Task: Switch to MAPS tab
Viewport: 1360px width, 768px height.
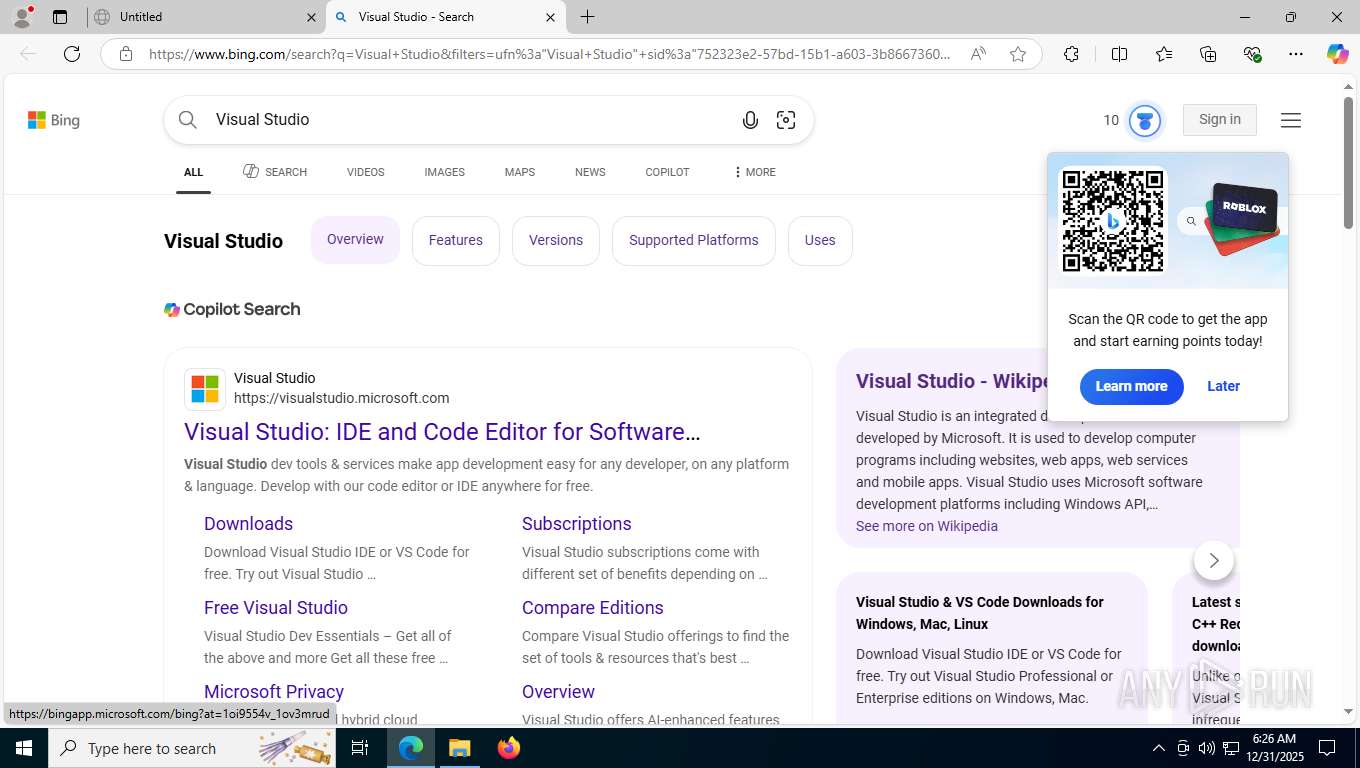Action: click(520, 172)
